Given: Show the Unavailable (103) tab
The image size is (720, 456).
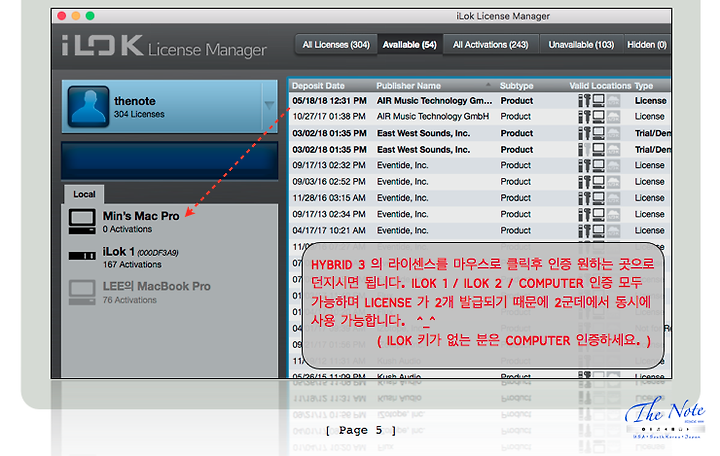Looking at the screenshot, I should point(581,45).
